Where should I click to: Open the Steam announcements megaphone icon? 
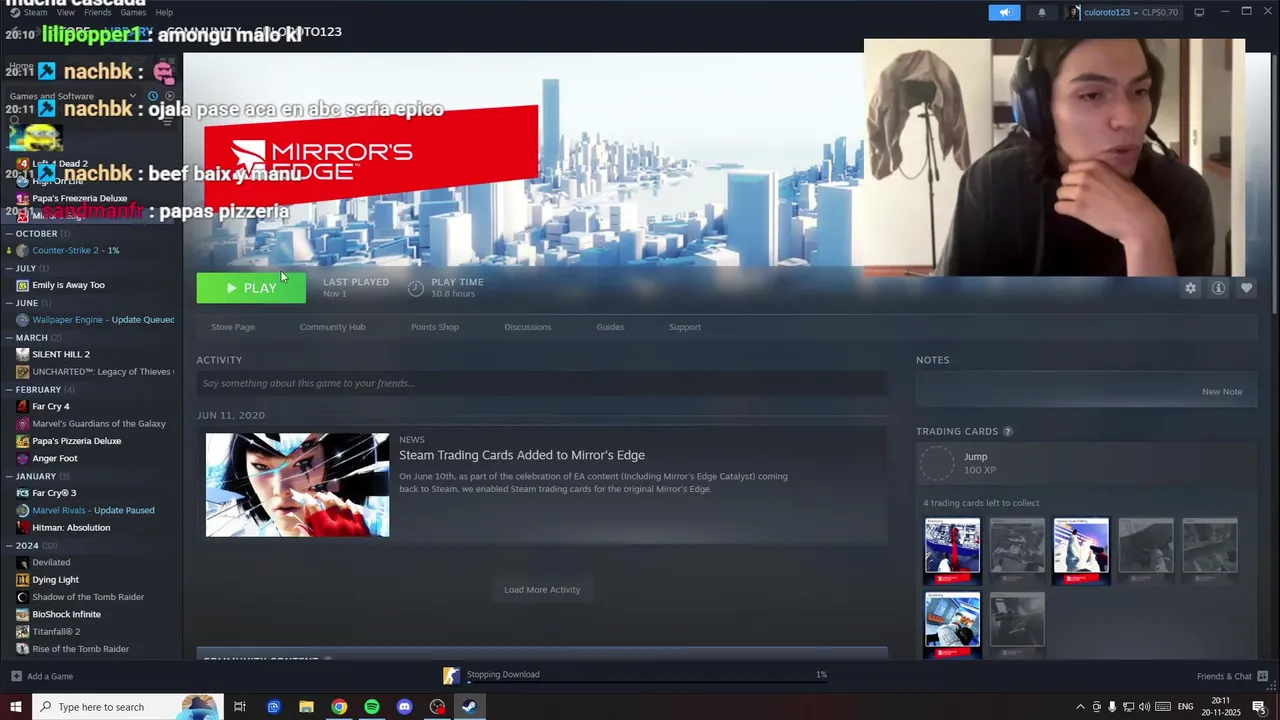[1004, 12]
